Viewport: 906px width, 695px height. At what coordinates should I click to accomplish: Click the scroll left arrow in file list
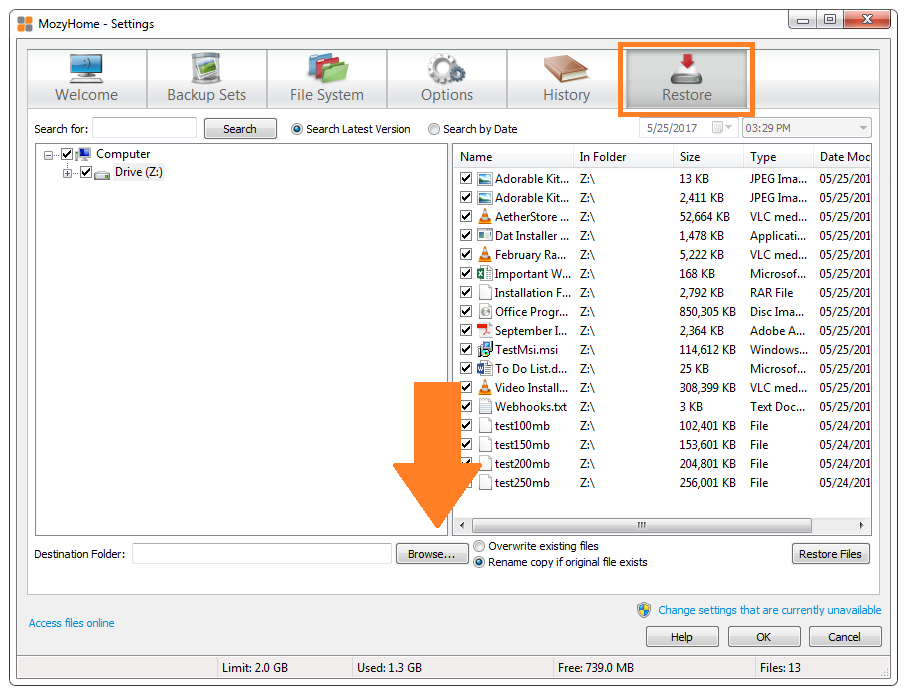[462, 525]
